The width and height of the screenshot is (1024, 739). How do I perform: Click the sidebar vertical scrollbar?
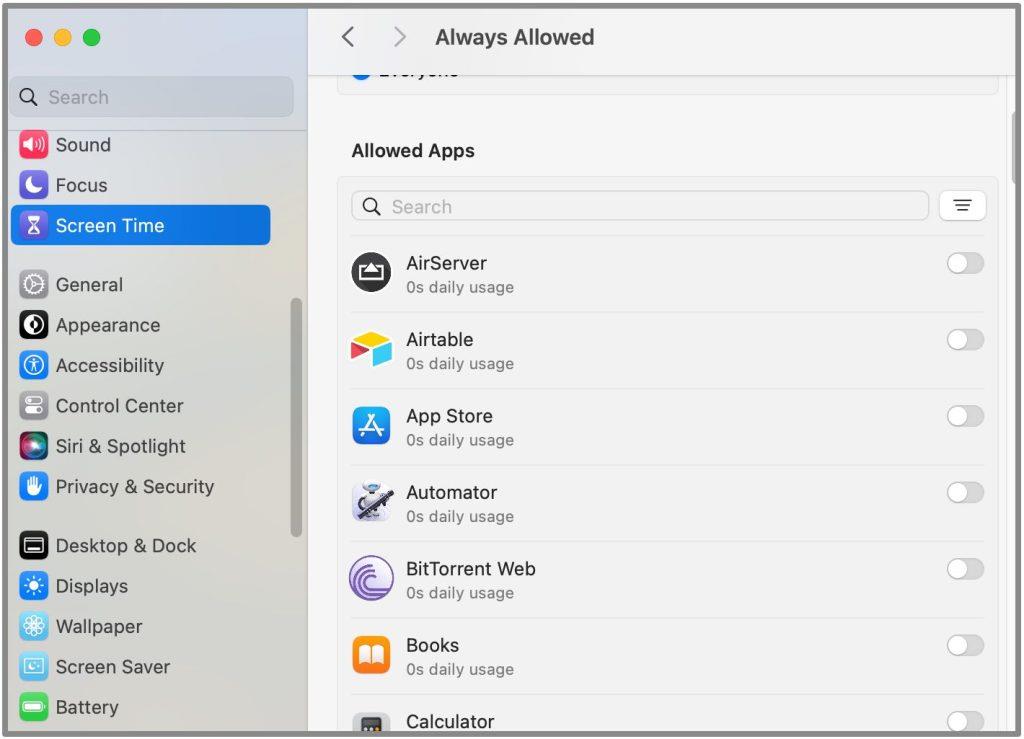(296, 418)
